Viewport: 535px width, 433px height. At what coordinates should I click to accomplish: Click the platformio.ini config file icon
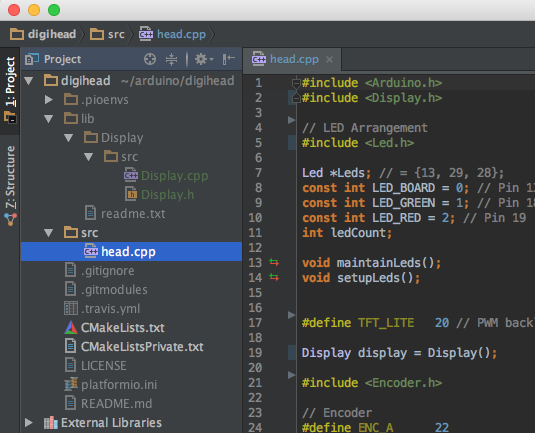coord(71,384)
